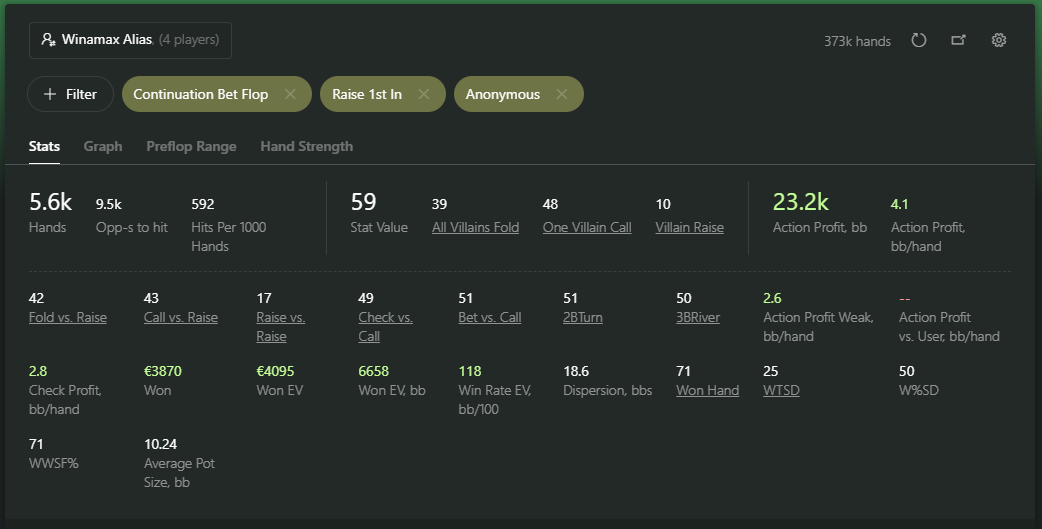The image size is (1042, 529).
Task: Click the €3870 Won value
Action: (163, 371)
